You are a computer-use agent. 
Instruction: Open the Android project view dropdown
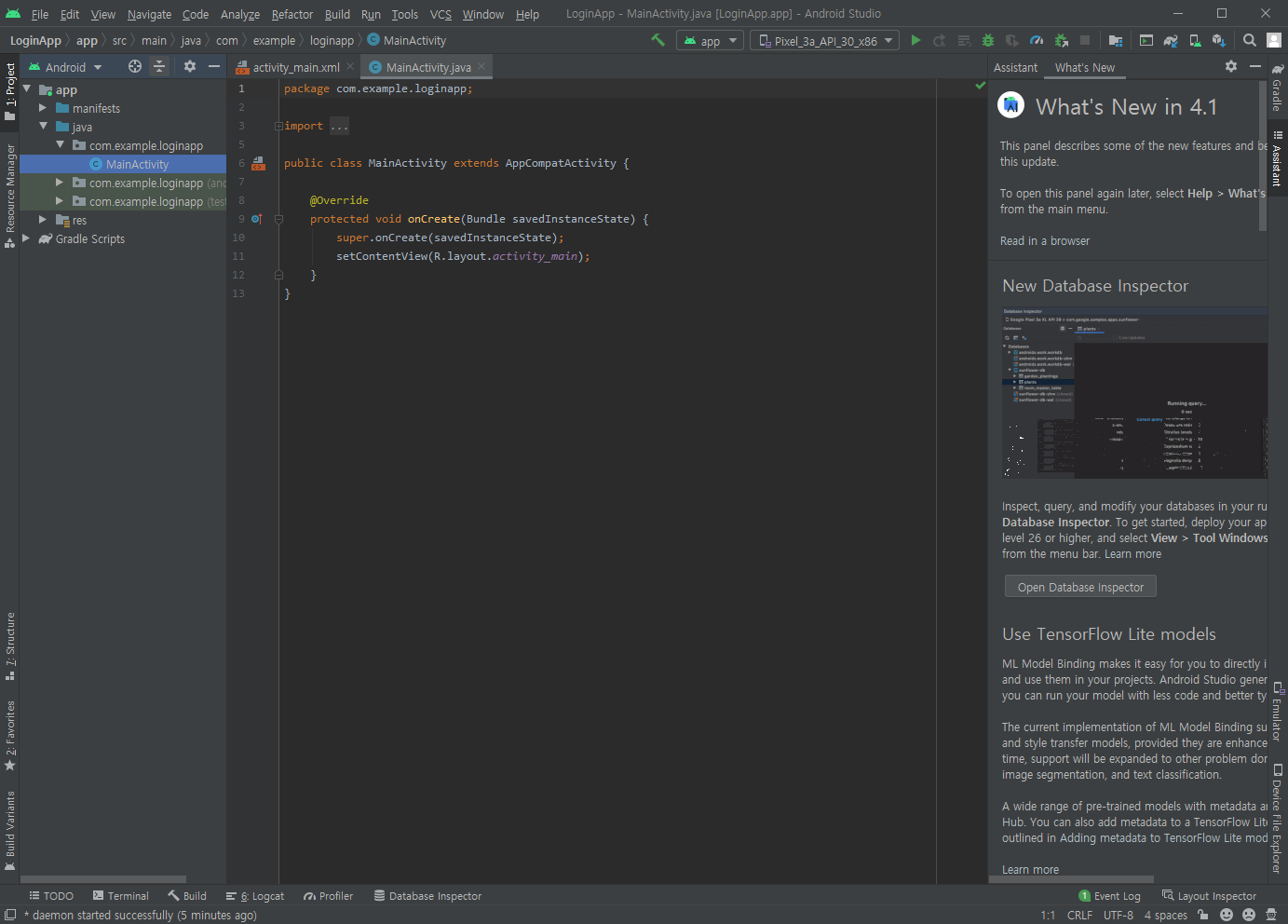[x=65, y=67]
